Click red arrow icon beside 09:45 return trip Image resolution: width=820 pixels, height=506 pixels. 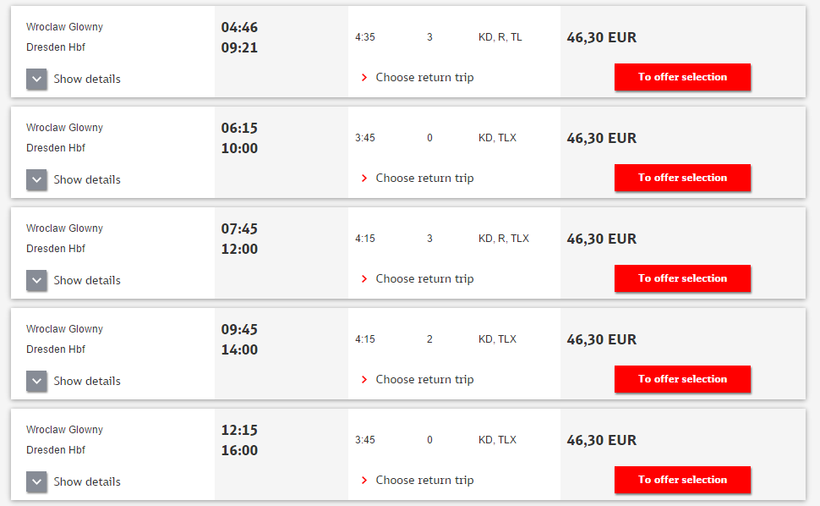coord(365,380)
